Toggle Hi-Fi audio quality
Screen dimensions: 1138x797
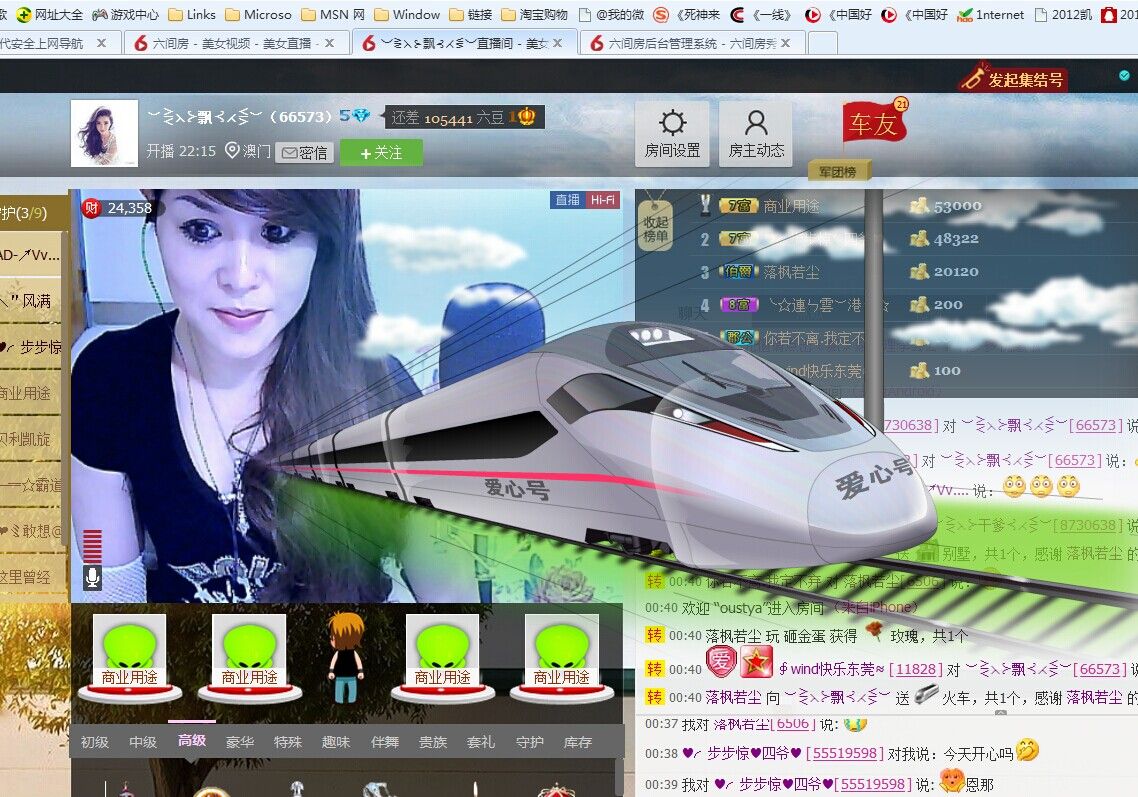coord(603,200)
